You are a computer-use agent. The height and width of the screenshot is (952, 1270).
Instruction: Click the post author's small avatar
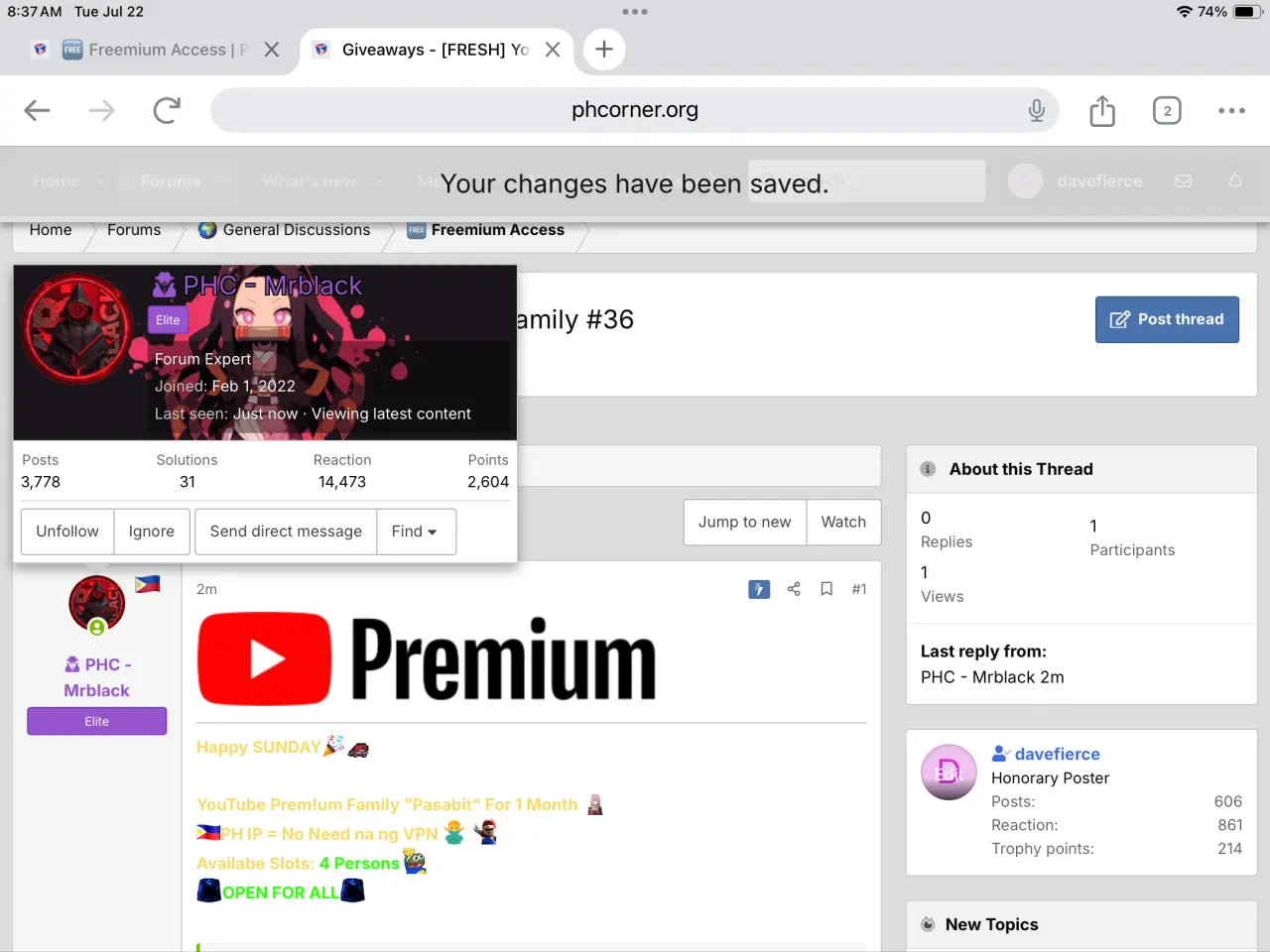coord(96,603)
